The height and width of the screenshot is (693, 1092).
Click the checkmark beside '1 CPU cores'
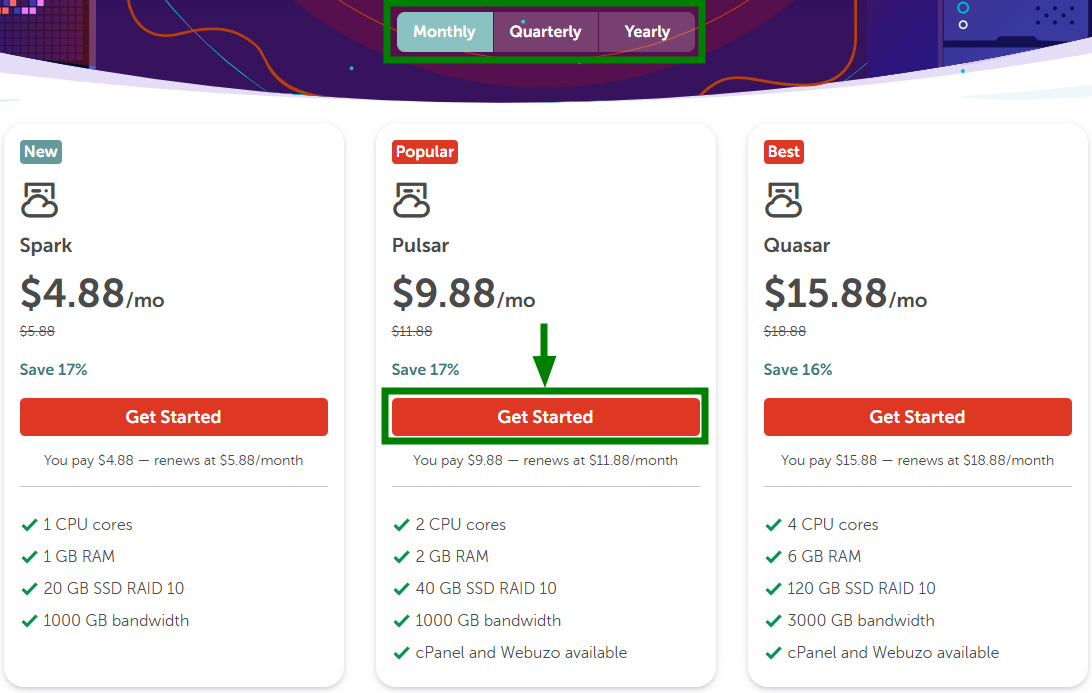pos(29,525)
